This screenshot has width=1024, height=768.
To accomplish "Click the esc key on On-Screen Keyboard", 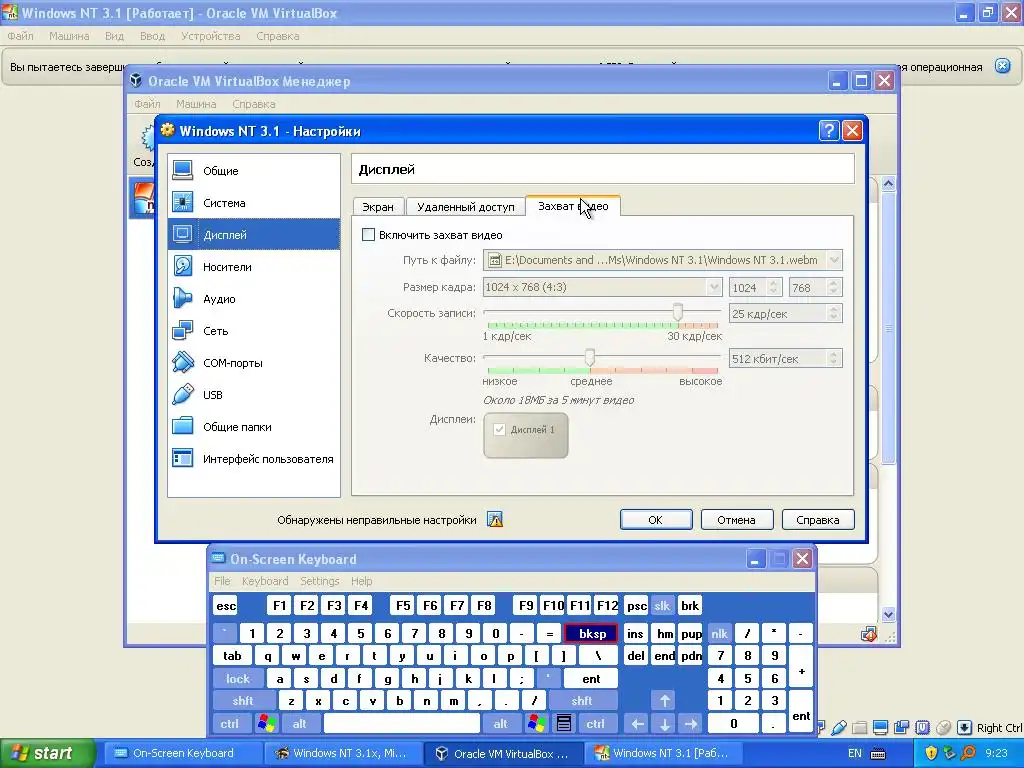I will (226, 605).
